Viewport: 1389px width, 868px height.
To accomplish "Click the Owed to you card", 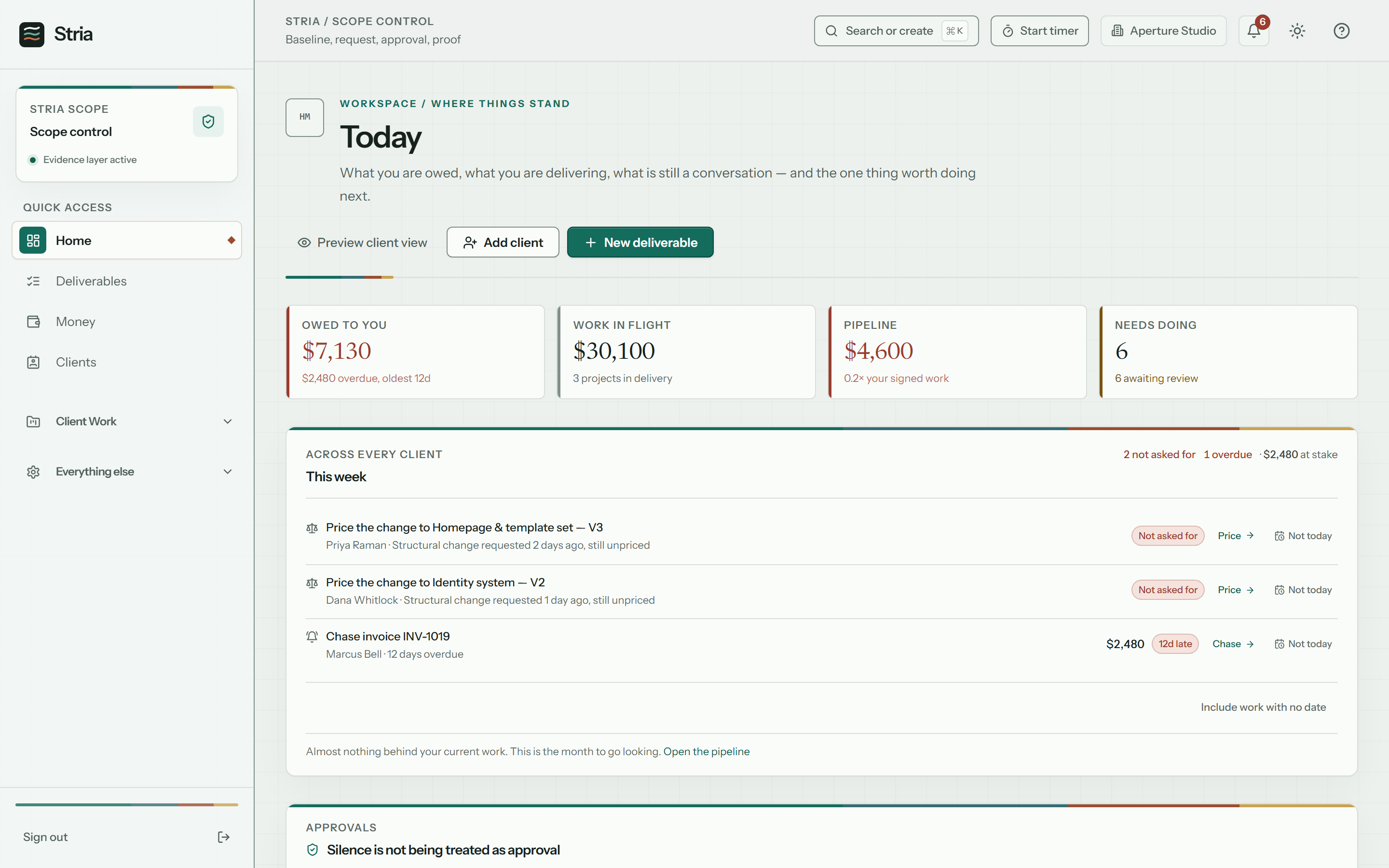I will pos(415,352).
